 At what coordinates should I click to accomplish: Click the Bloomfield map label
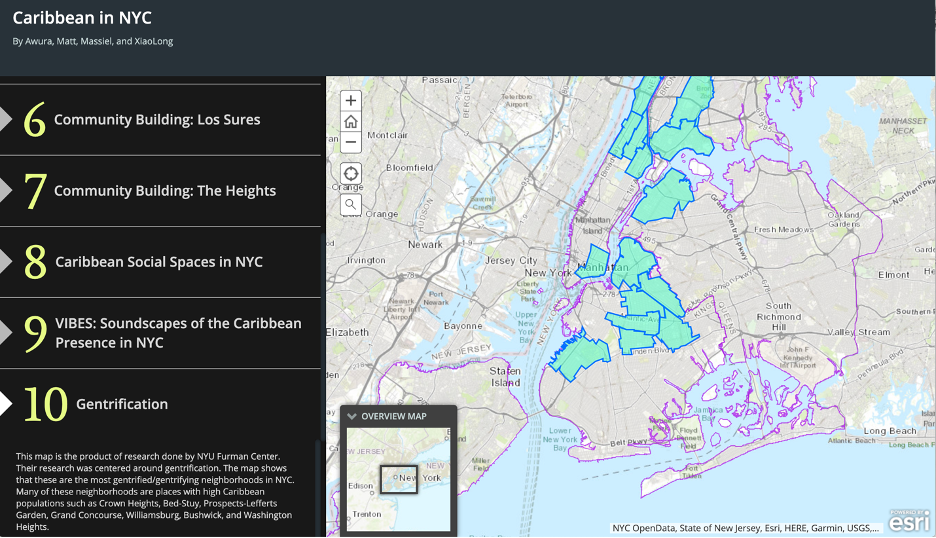(x=410, y=168)
